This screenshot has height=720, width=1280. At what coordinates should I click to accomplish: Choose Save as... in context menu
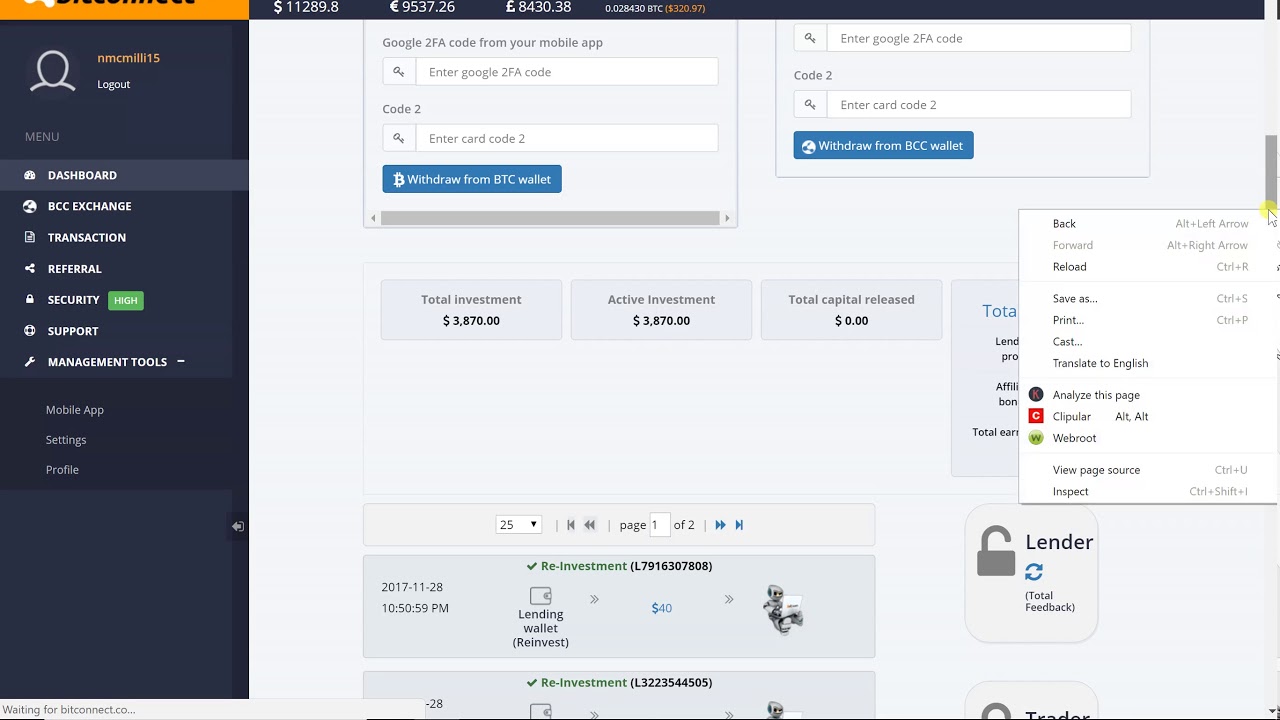pos(1149,299)
